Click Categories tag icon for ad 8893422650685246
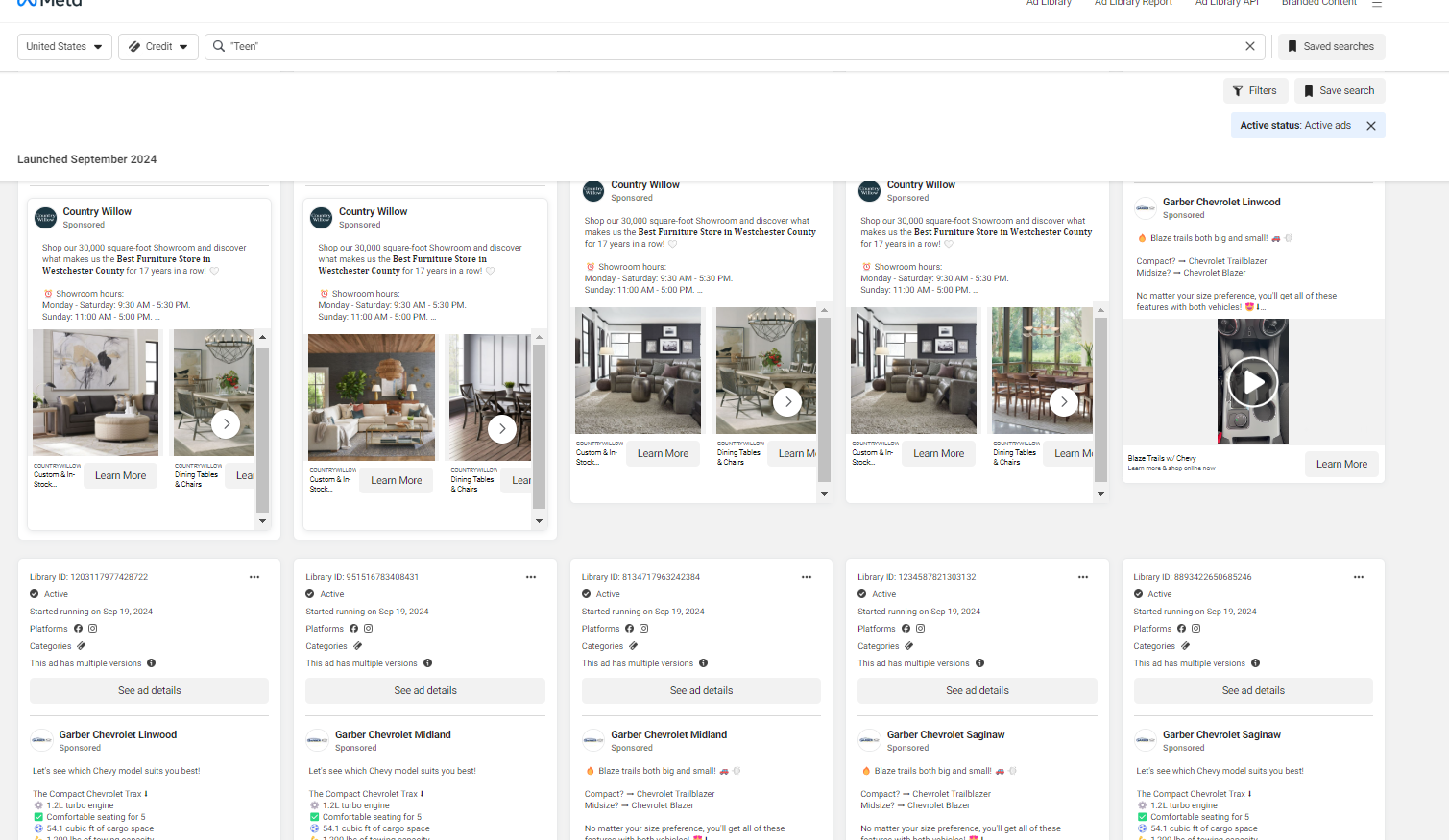 point(1185,646)
